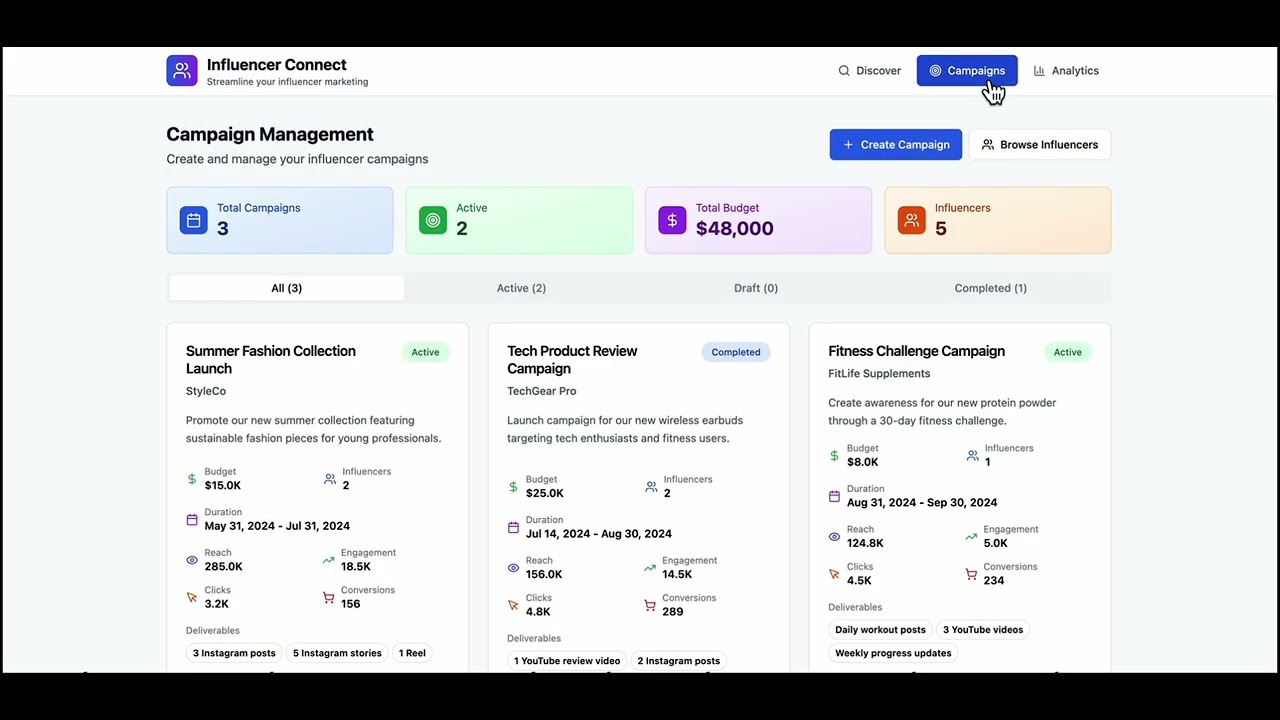Click the green Active target icon
The image size is (1280, 720).
pyautogui.click(x=433, y=220)
